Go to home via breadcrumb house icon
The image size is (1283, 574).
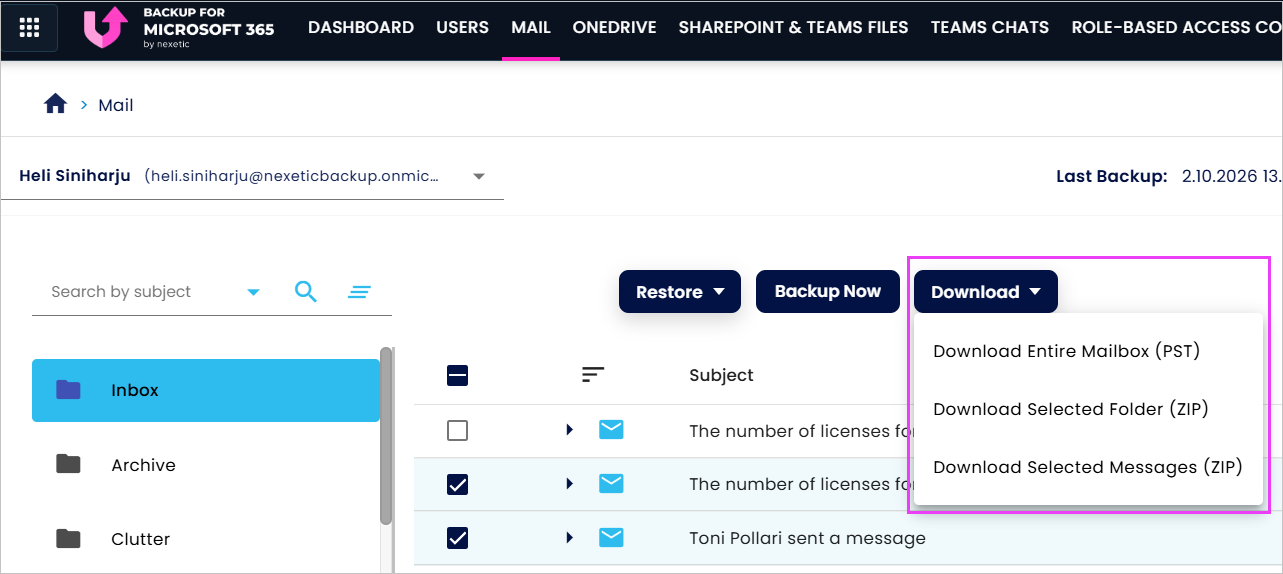pyautogui.click(x=55, y=104)
